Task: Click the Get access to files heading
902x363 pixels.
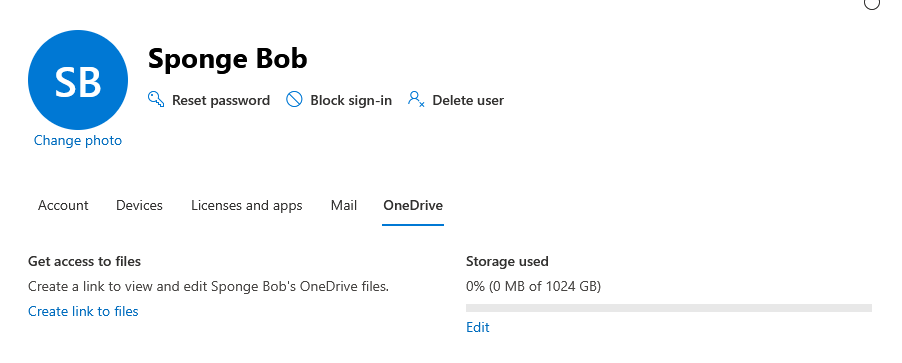Action: click(85, 261)
